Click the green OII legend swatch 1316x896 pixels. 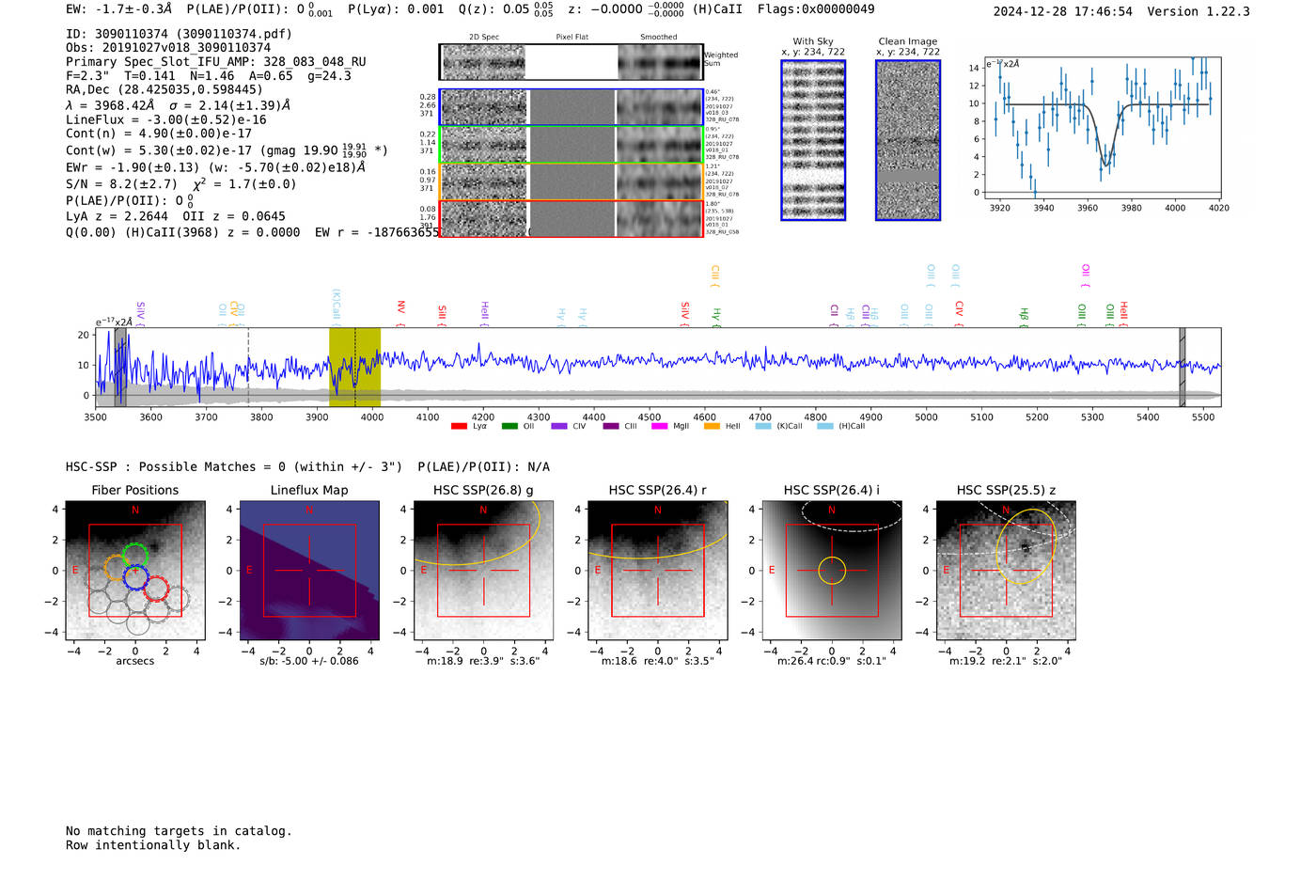[x=509, y=427]
